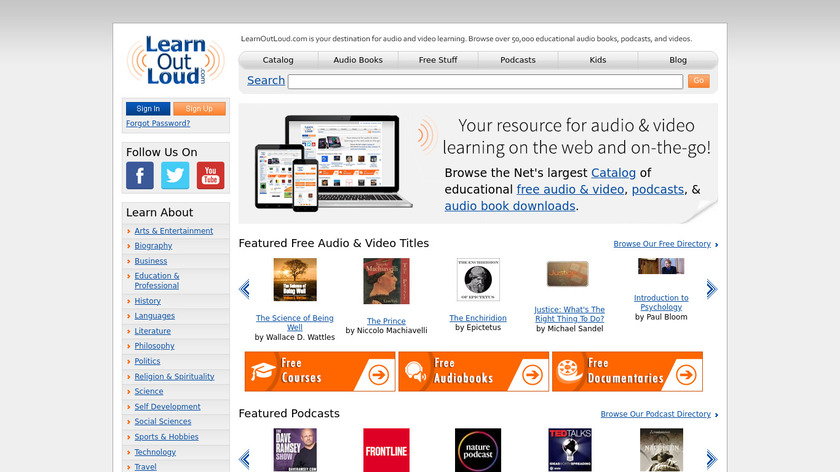
Task: Open the Blog tab
Action: click(678, 60)
